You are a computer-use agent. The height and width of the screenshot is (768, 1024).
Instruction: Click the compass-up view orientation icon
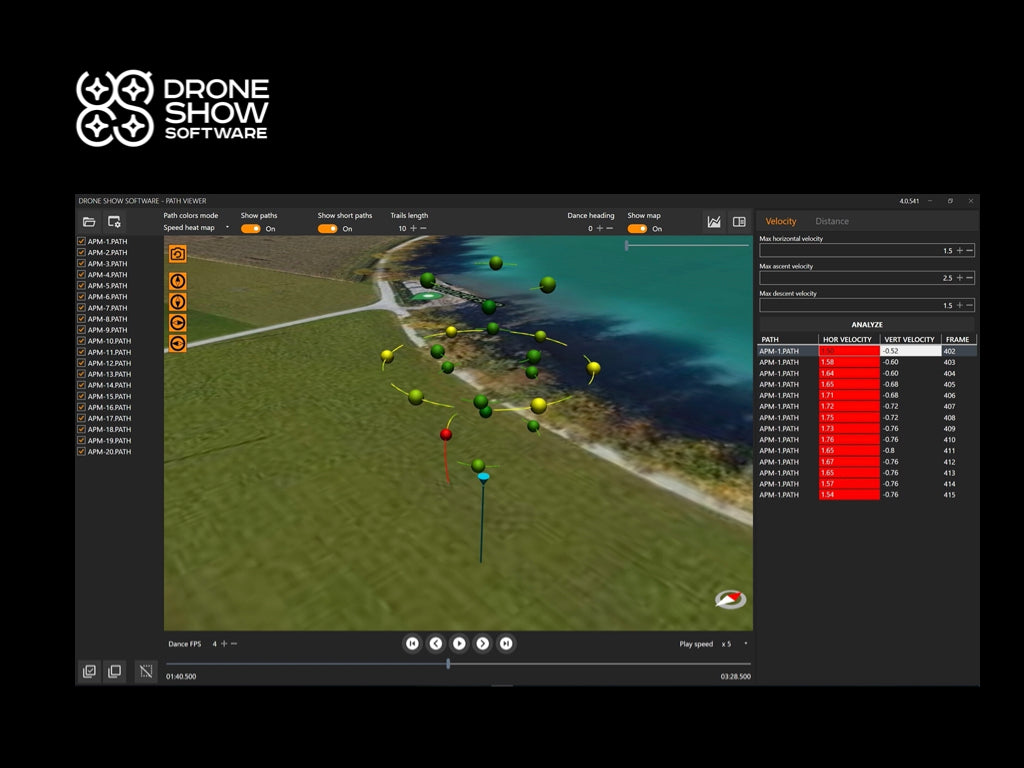pyautogui.click(x=178, y=281)
